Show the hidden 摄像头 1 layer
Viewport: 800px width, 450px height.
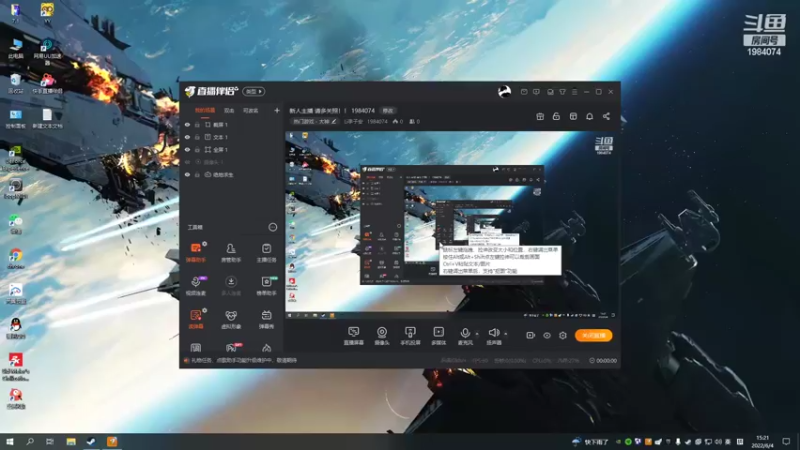click(187, 162)
